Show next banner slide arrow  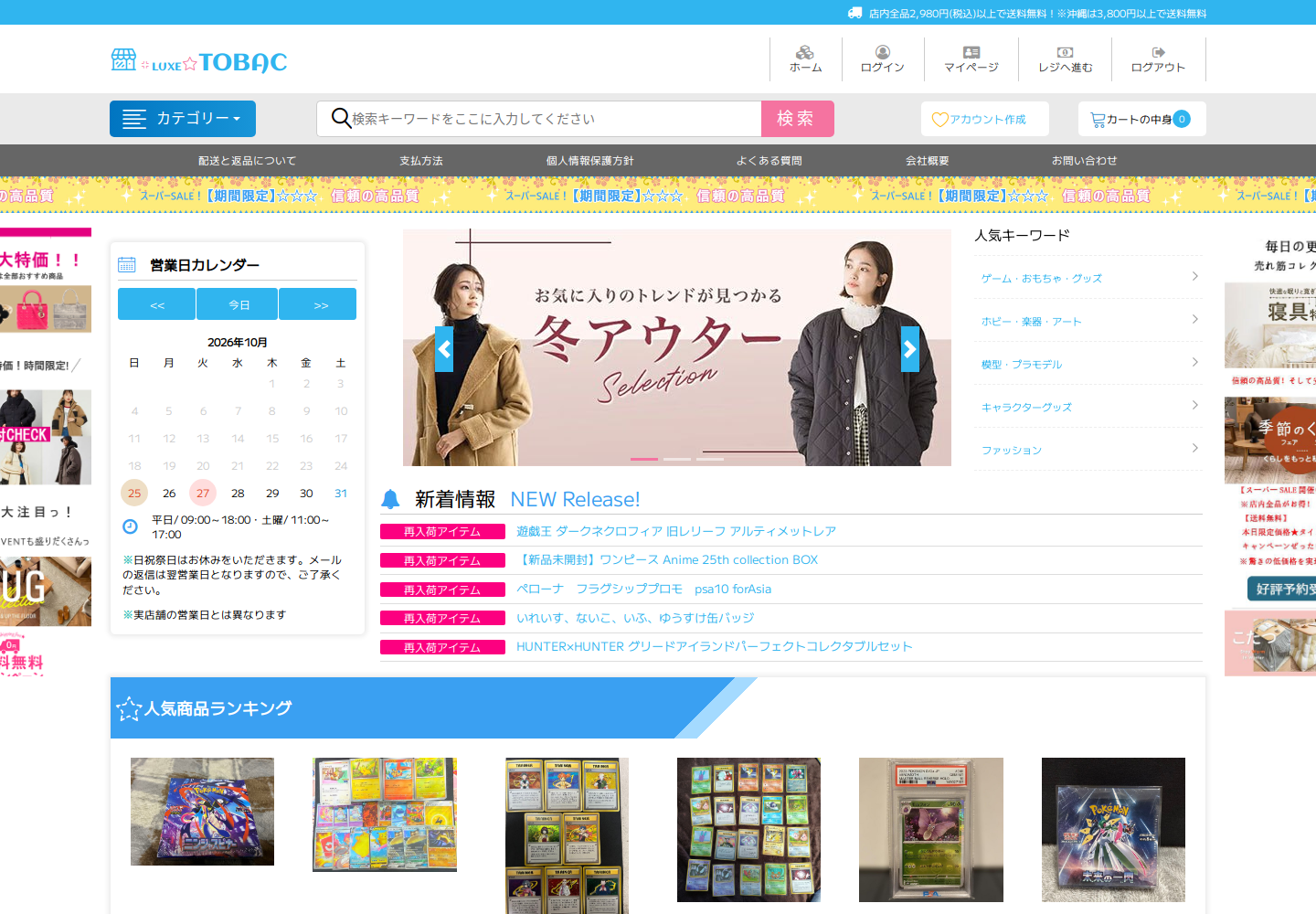[910, 349]
